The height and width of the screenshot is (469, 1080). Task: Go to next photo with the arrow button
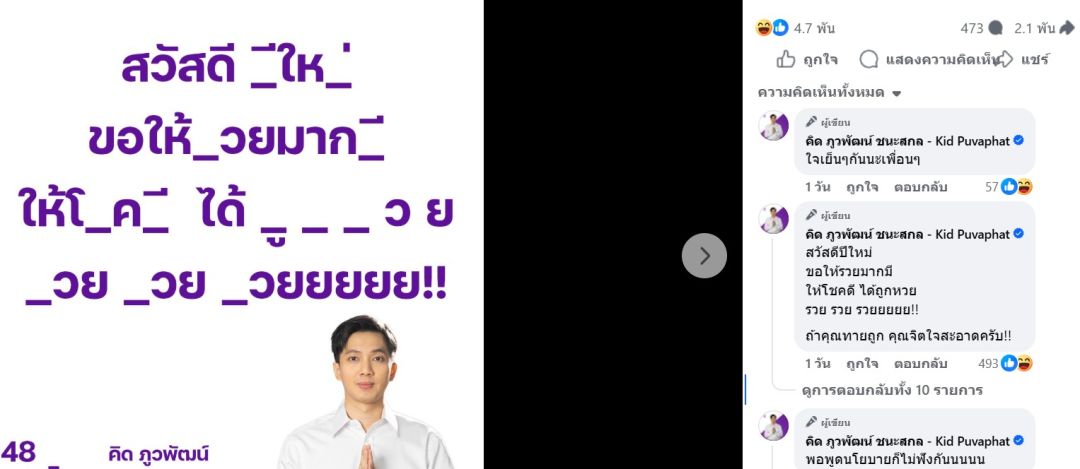(x=704, y=256)
